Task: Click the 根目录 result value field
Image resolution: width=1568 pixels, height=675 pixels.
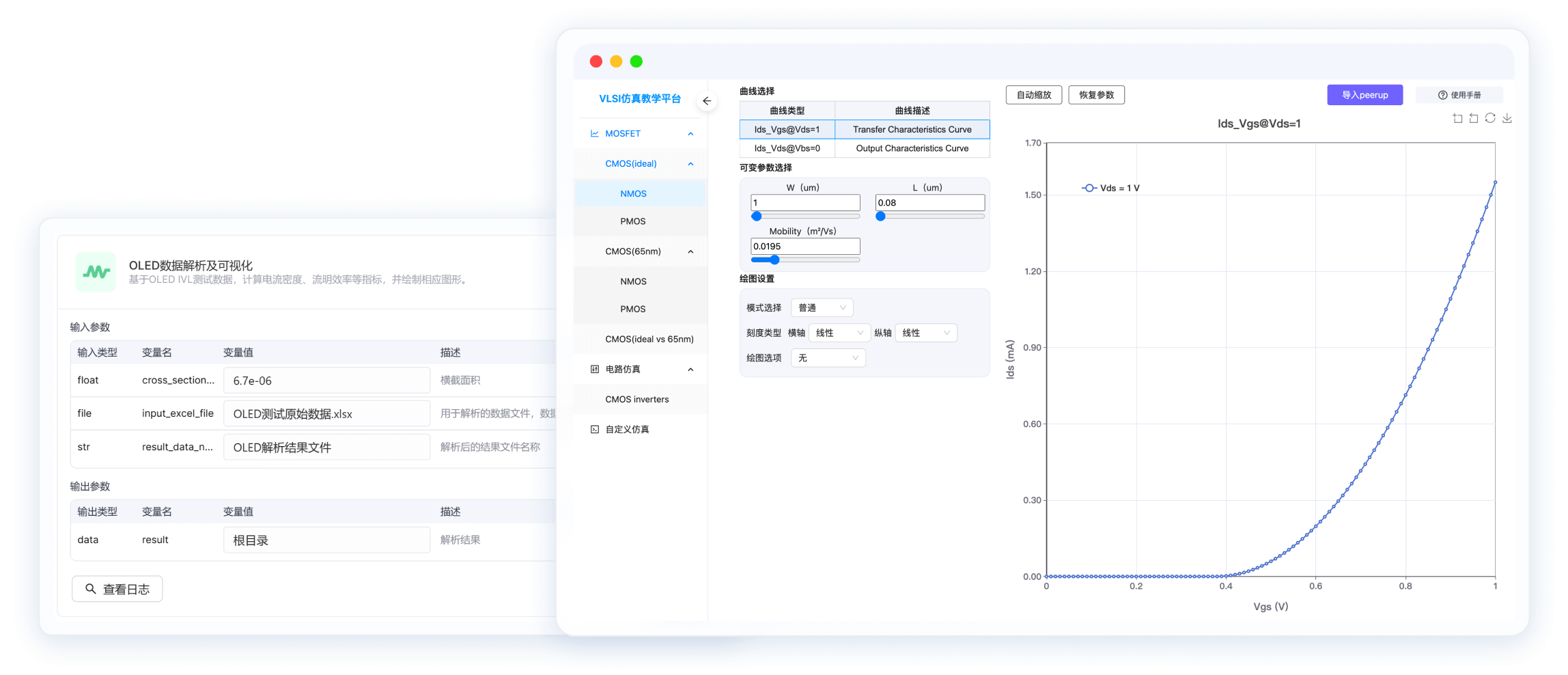Action: (x=326, y=540)
